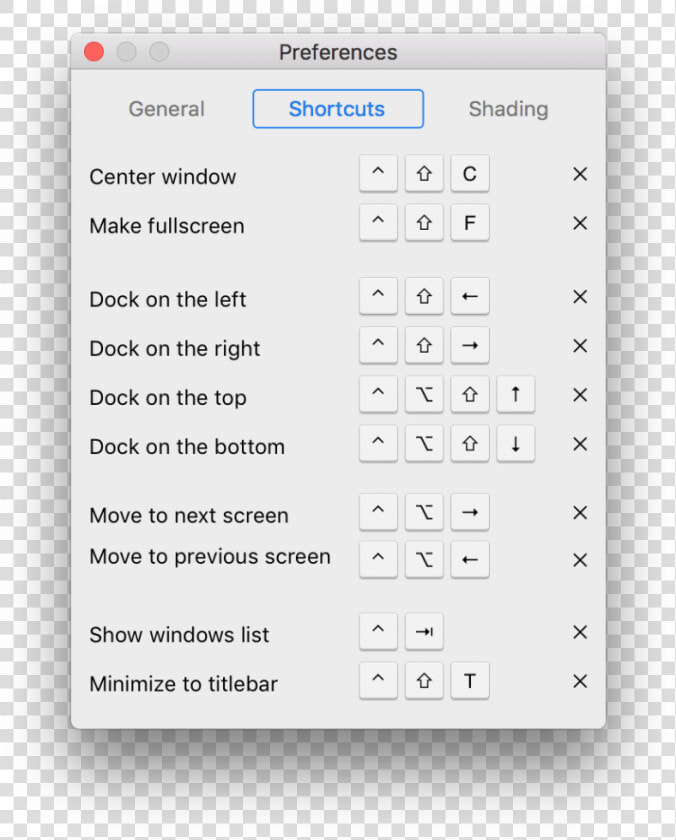Clear the Minimize to titlebar shortcut
The image size is (676, 840).
click(580, 681)
